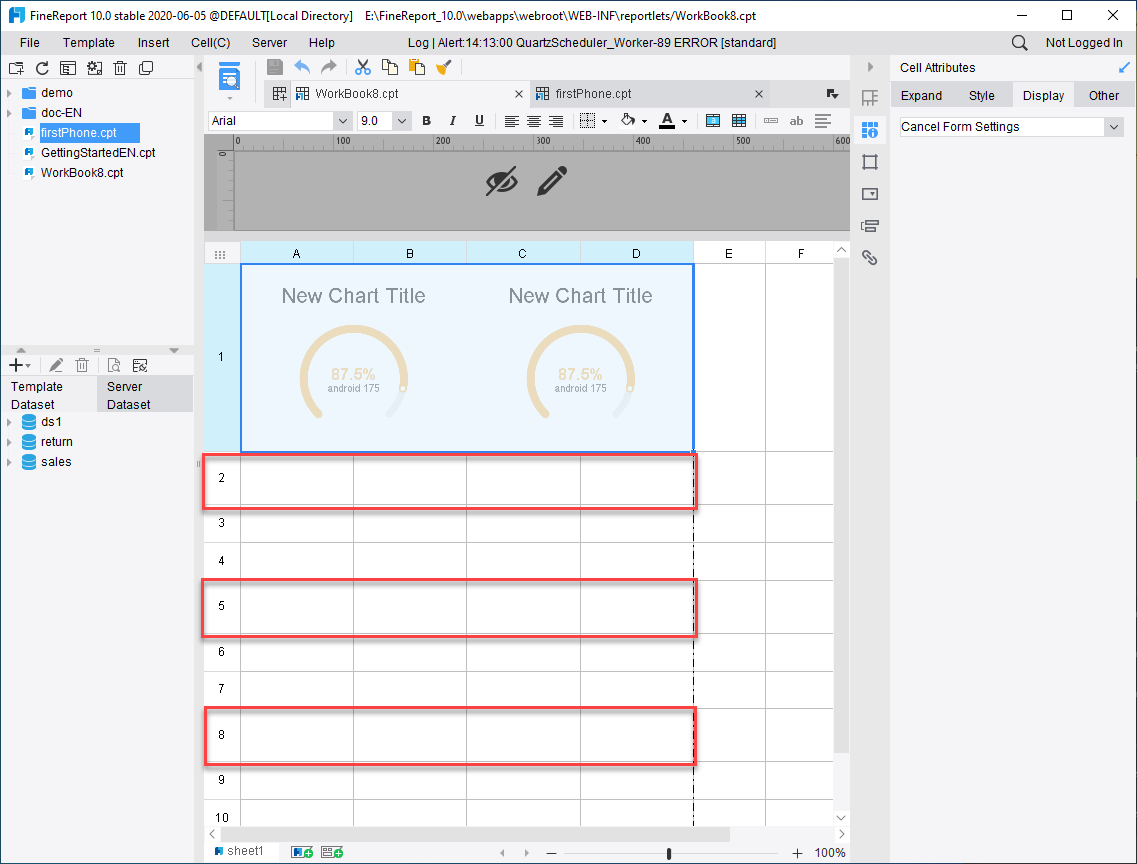Copy the selected cell

(389, 67)
